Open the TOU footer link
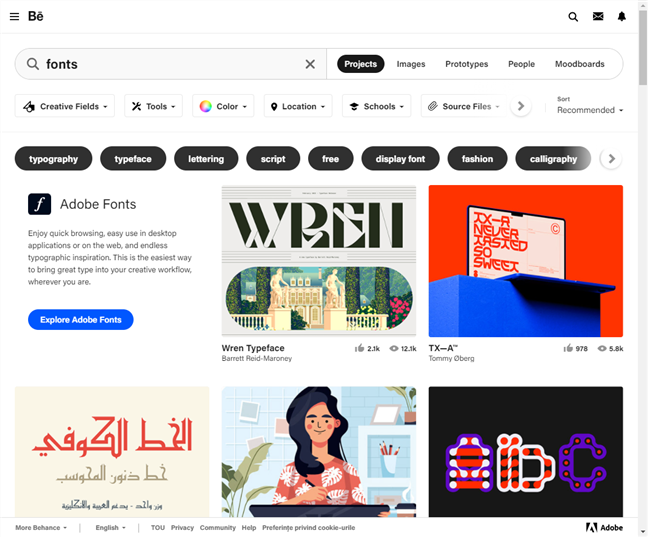This screenshot has width=648, height=537. coord(158,527)
